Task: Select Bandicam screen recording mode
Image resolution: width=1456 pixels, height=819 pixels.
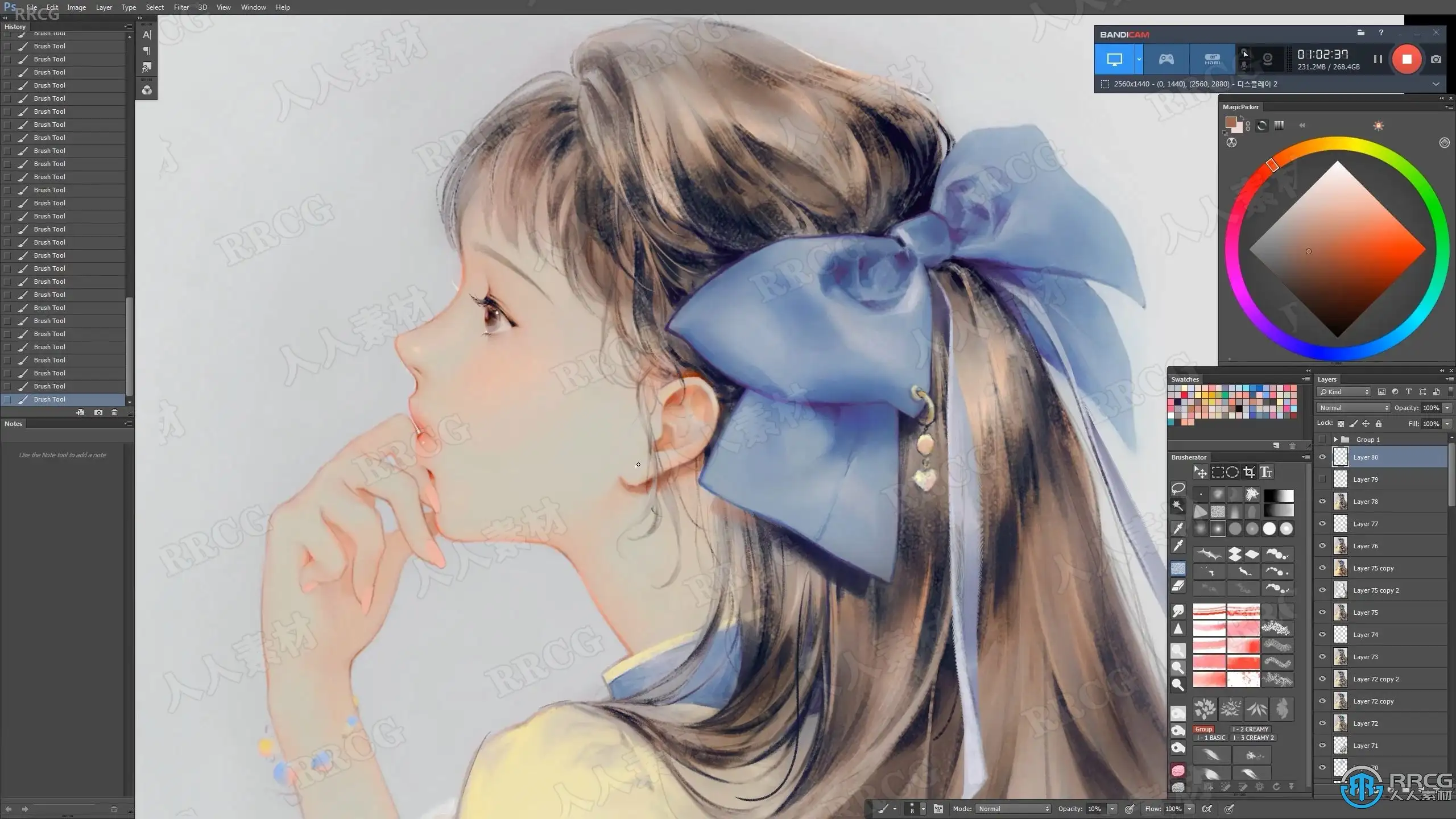Action: [1115, 59]
